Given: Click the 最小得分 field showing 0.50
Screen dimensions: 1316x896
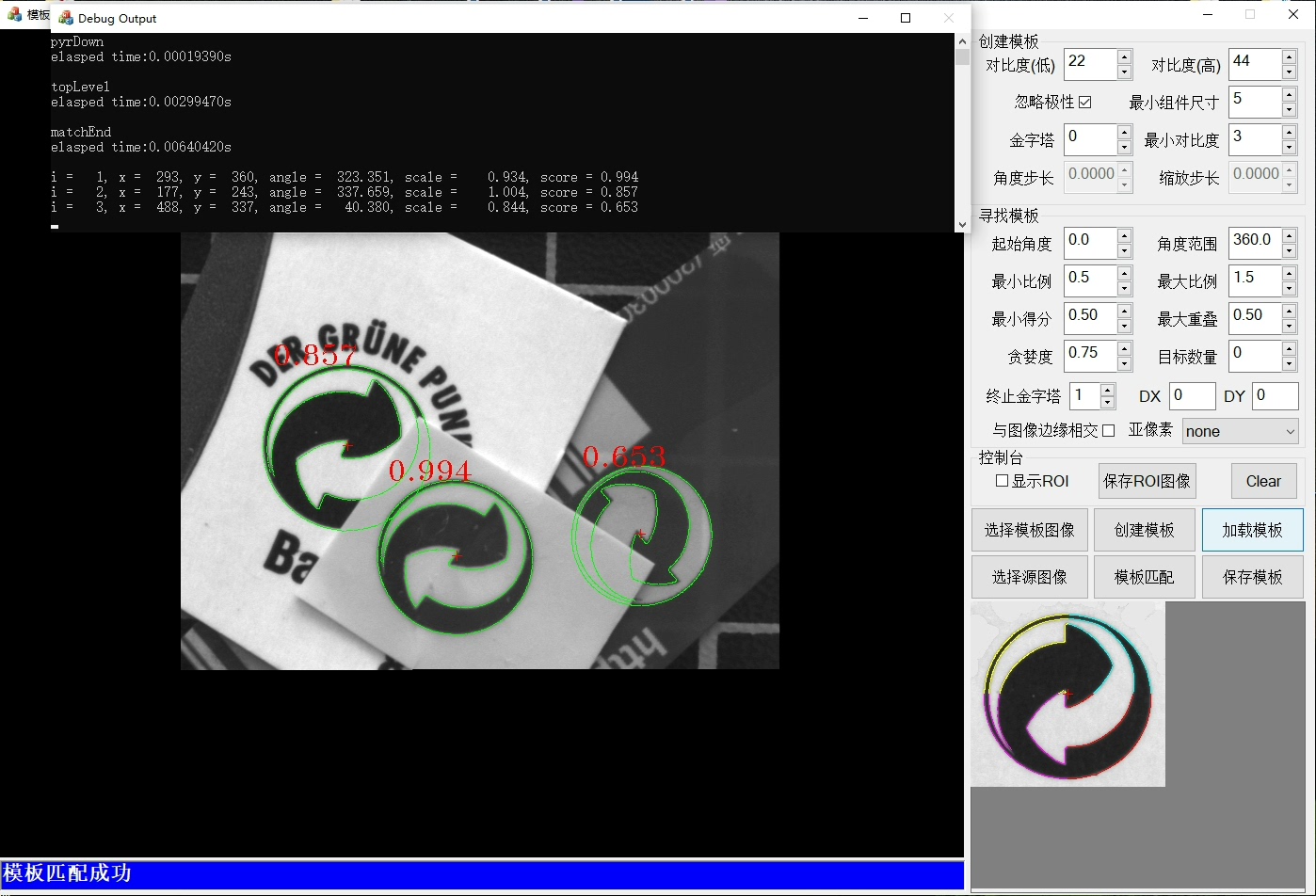Looking at the screenshot, I should [1090, 318].
